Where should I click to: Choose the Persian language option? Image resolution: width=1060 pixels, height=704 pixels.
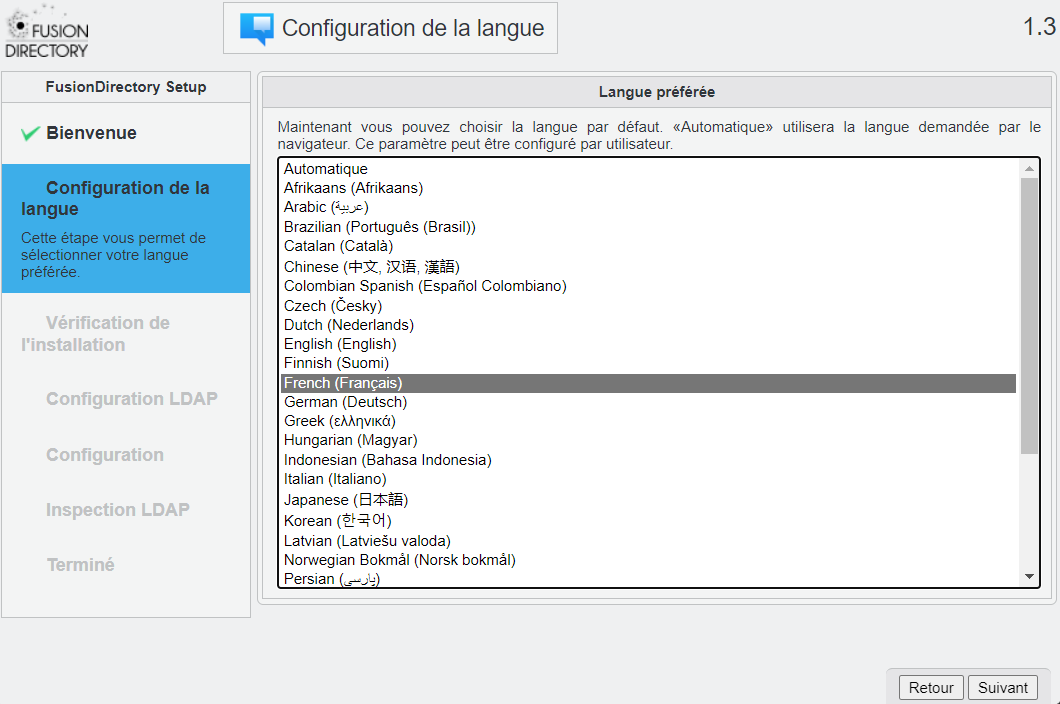point(648,579)
